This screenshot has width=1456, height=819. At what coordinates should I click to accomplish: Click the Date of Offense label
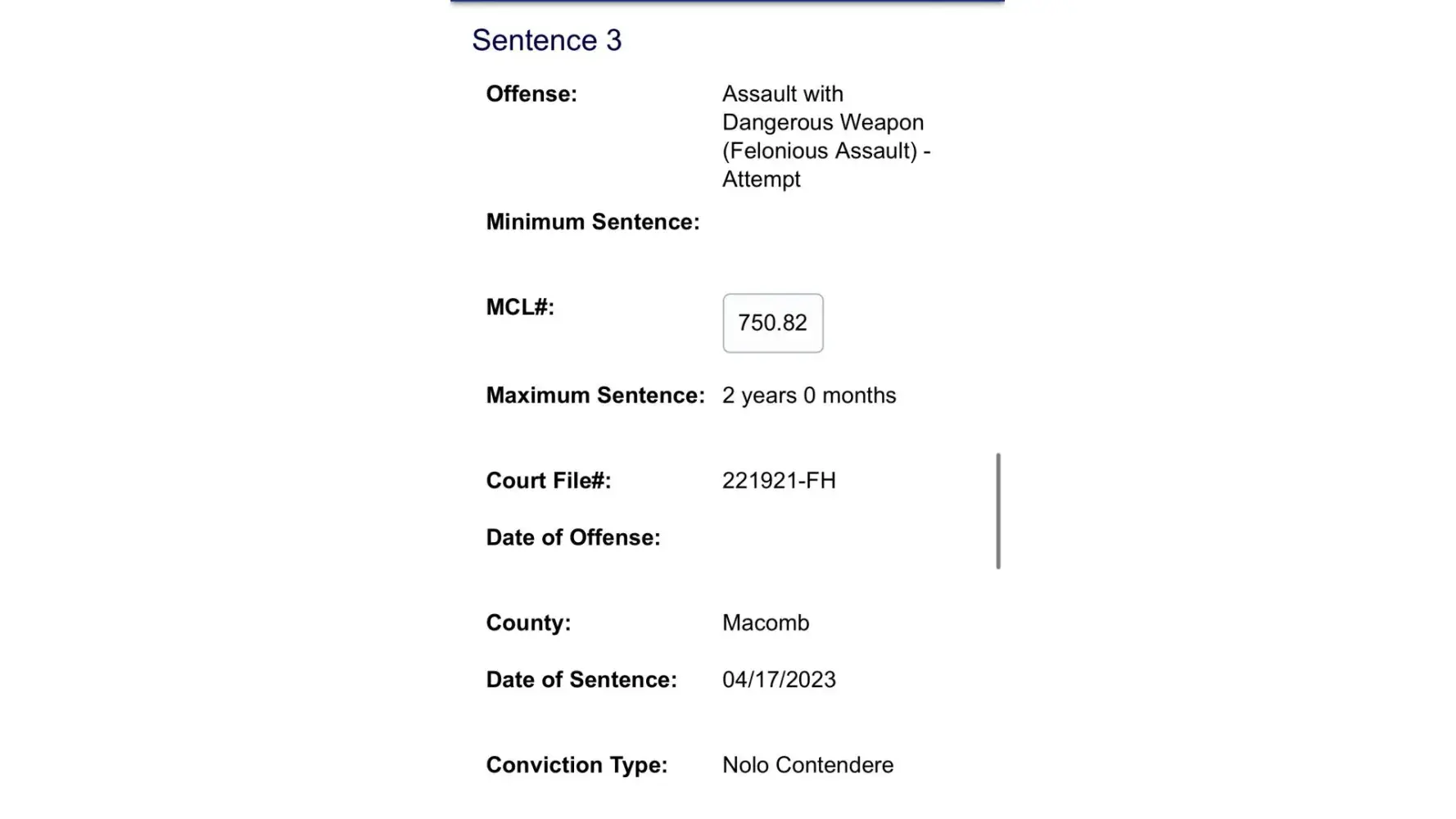click(572, 537)
